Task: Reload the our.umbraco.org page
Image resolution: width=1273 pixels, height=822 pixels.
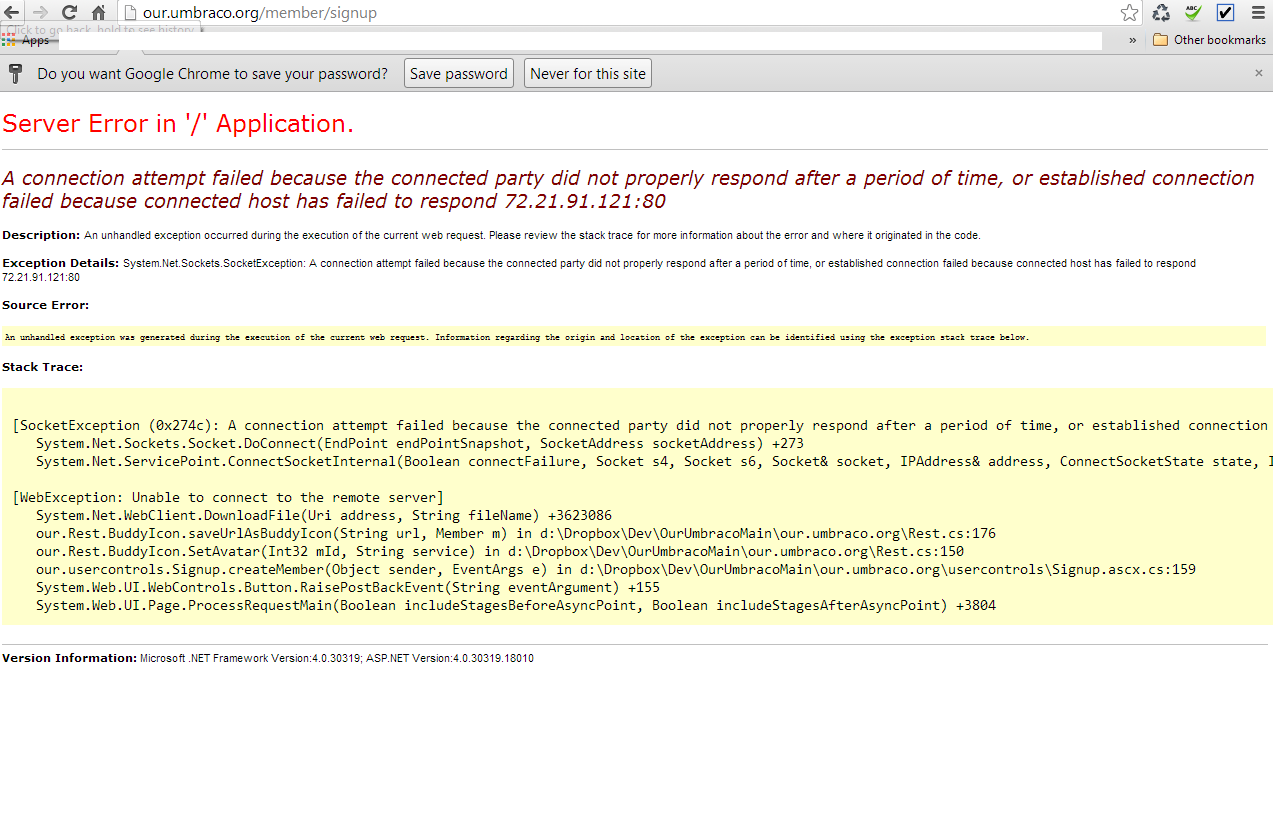Action: tap(69, 13)
